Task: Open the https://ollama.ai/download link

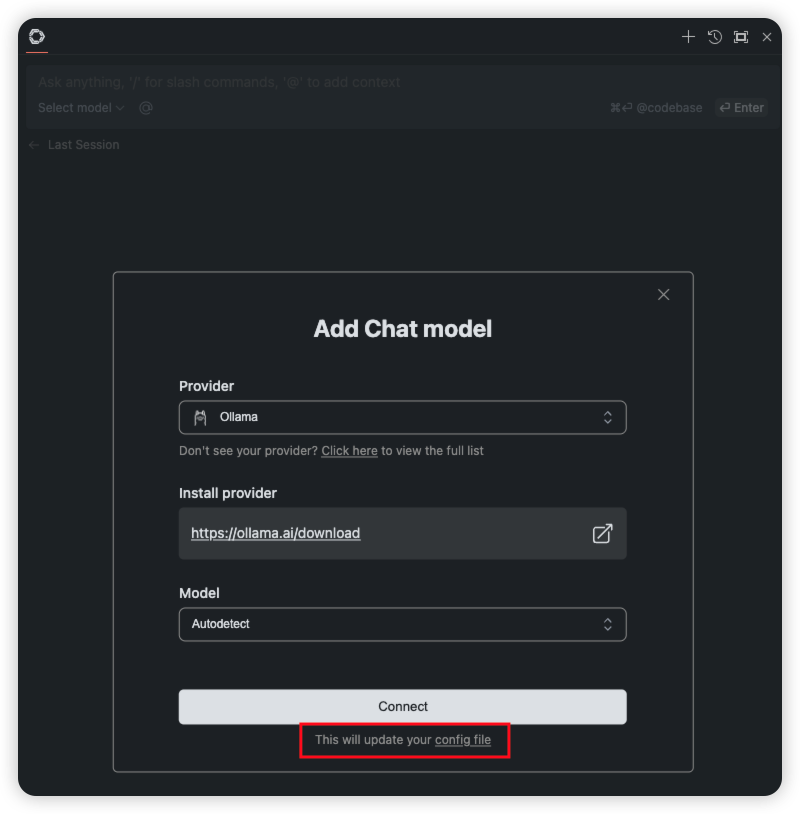Action: (275, 533)
